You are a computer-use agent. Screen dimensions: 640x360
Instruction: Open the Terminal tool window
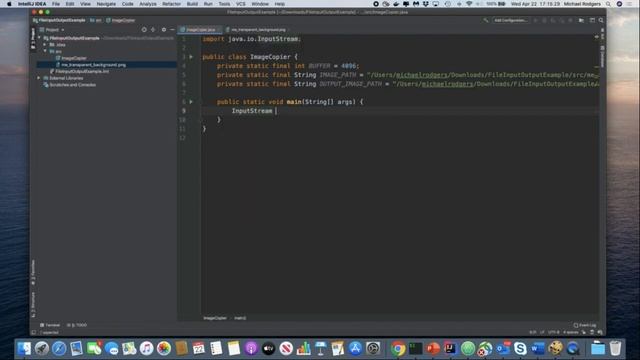pos(50,325)
